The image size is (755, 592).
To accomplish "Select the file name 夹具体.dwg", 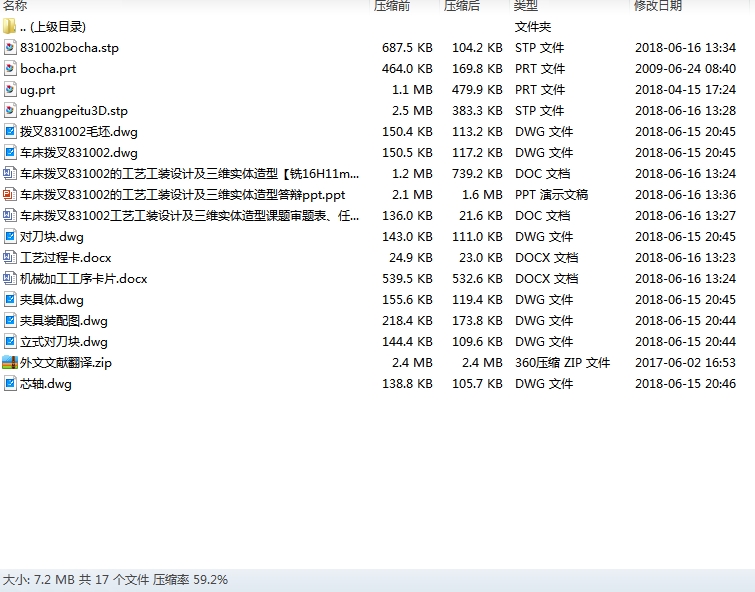I will [x=52, y=300].
